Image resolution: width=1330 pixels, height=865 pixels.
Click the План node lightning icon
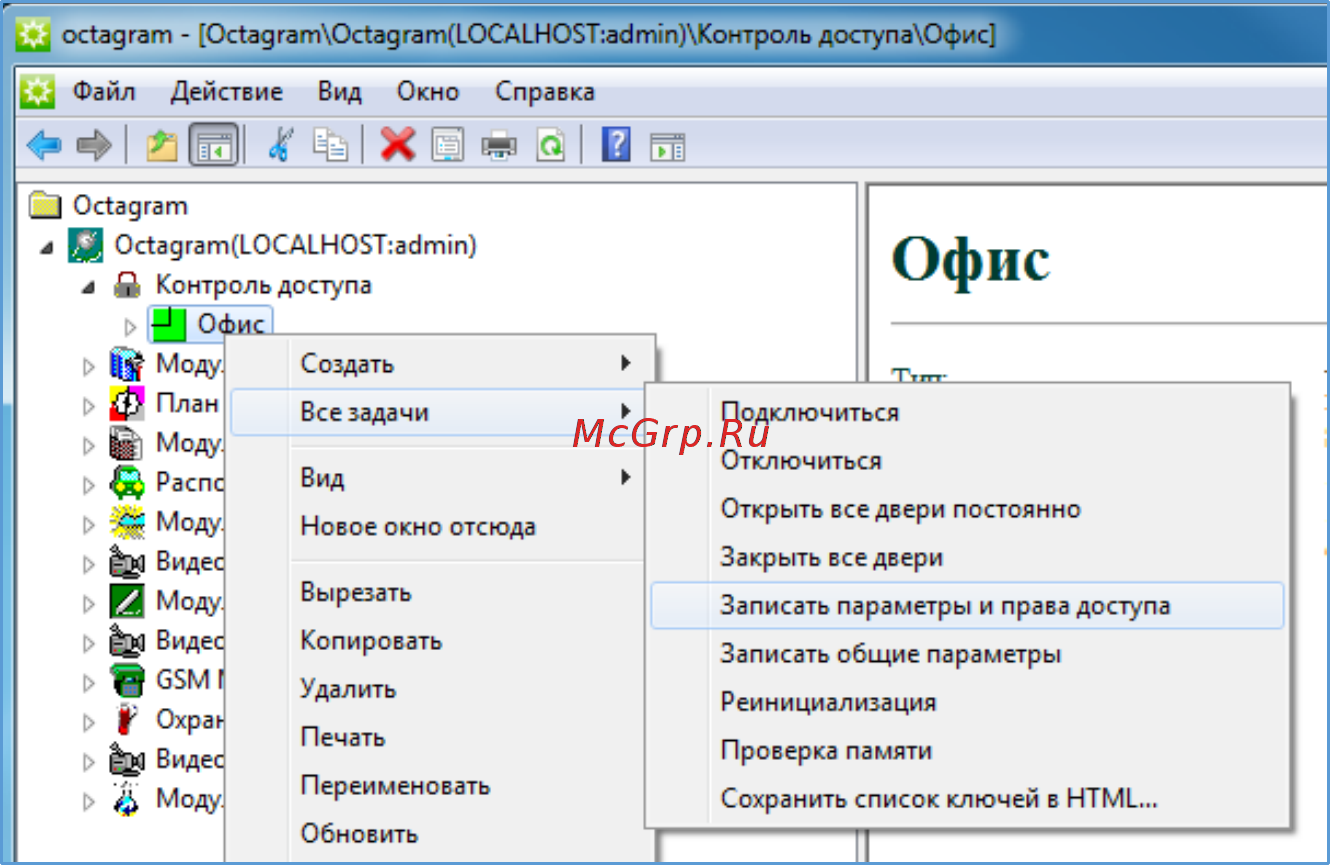[127, 403]
